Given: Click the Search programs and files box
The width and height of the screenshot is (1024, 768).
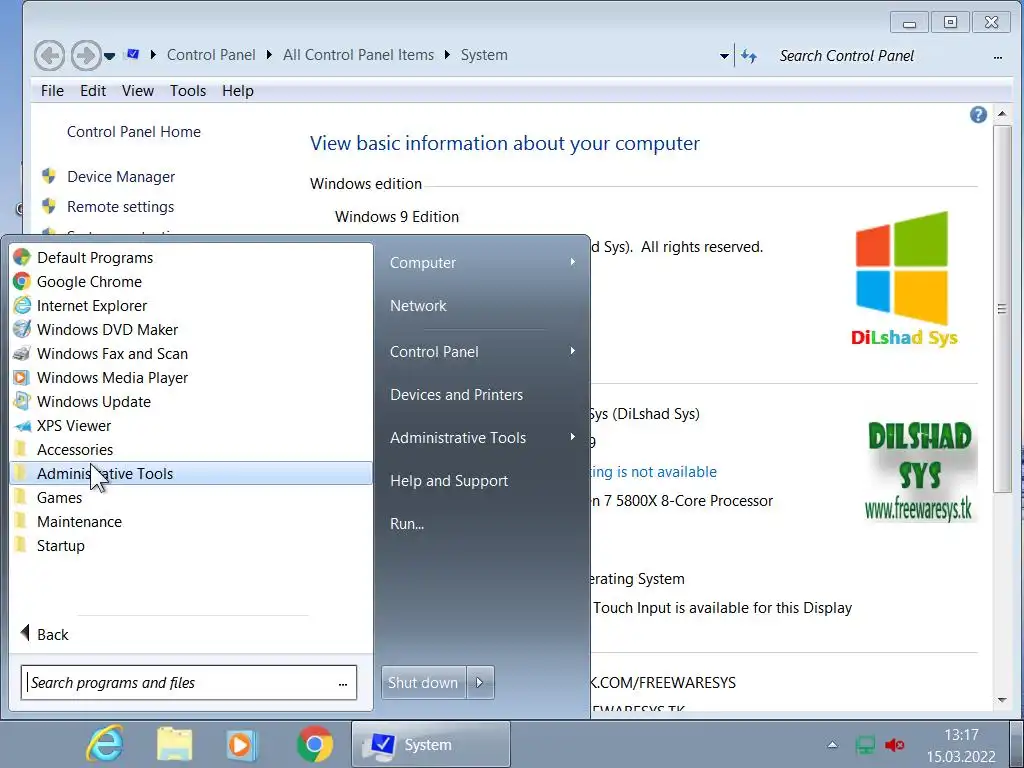Looking at the screenshot, I should (x=188, y=682).
